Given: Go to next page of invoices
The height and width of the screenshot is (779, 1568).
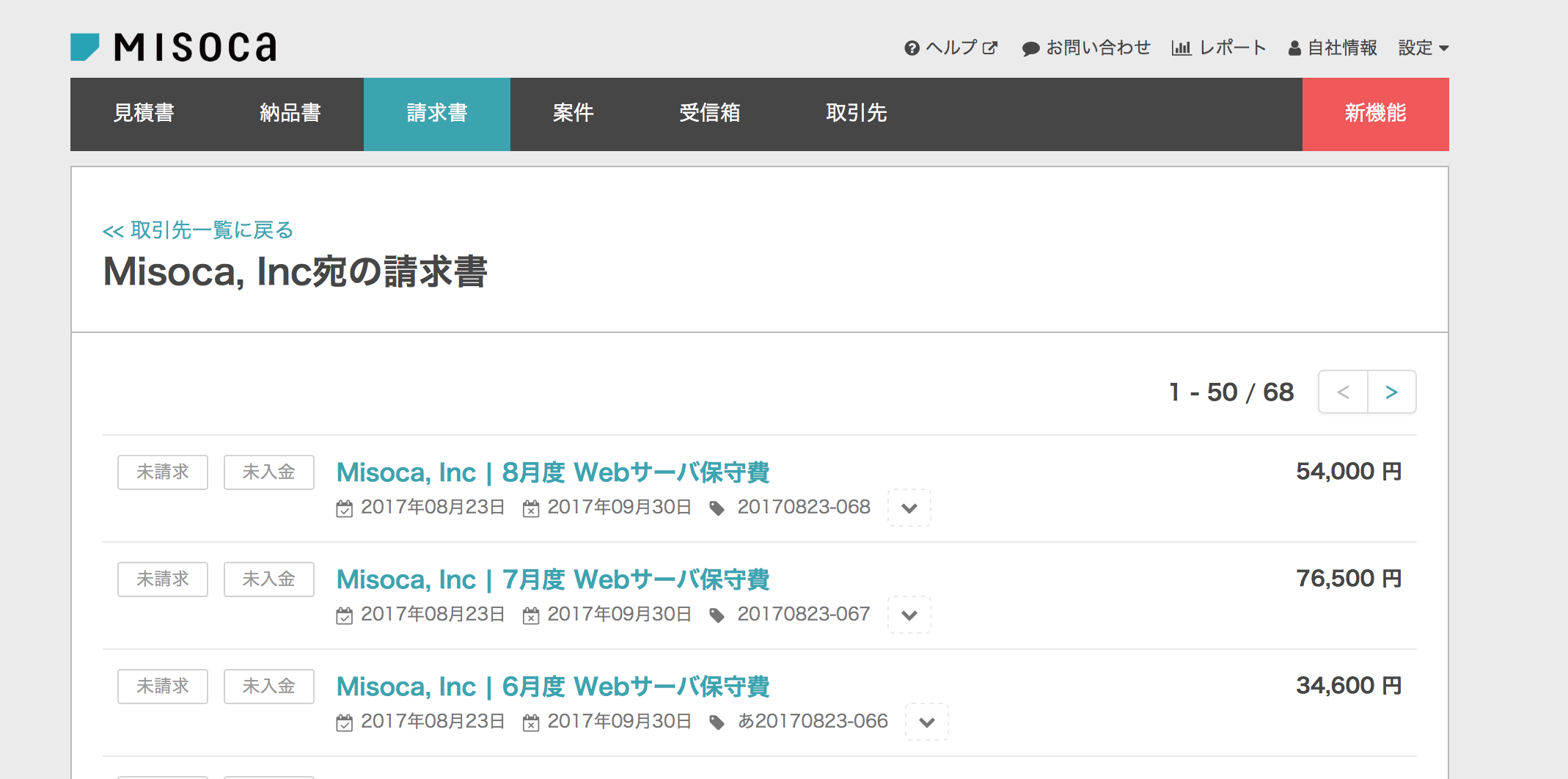Looking at the screenshot, I should click(1392, 392).
